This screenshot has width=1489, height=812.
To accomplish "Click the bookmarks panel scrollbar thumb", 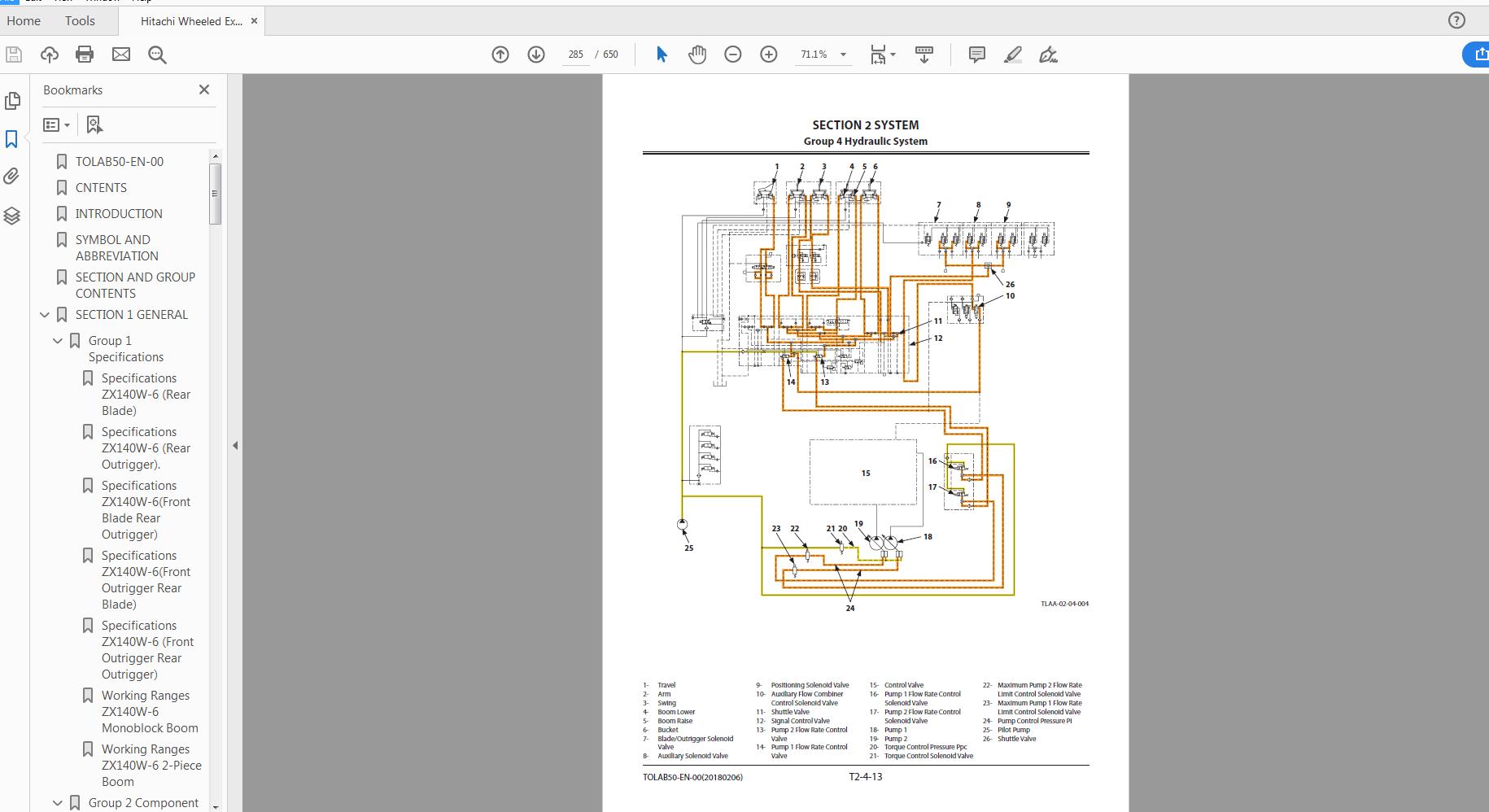I will [215, 194].
